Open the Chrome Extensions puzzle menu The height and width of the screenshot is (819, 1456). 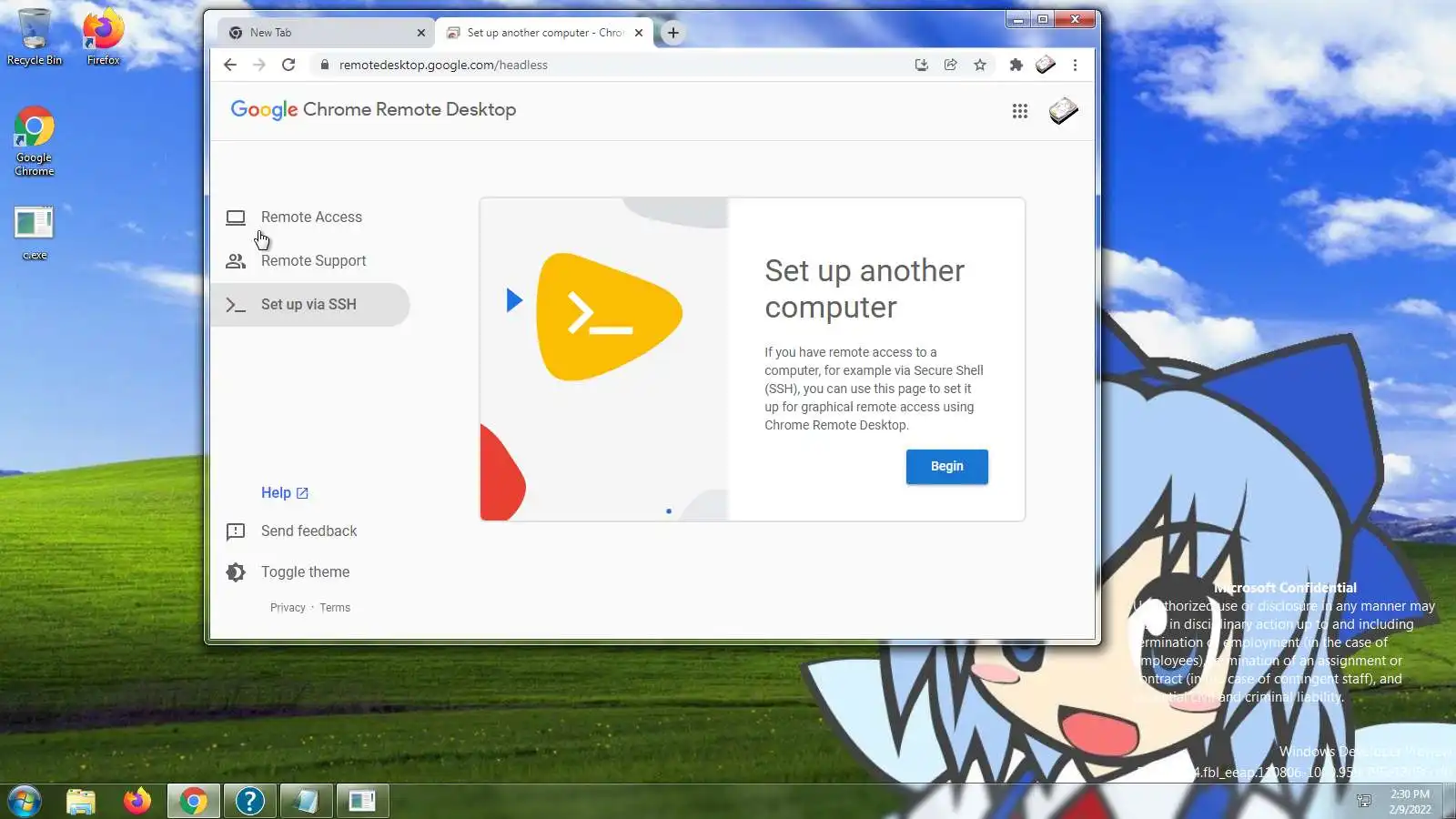click(1016, 65)
